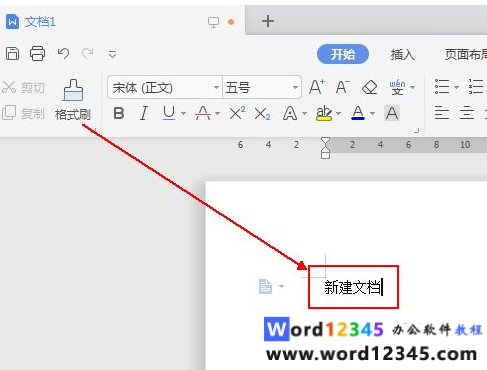Apply yellow text highlight color
Viewport: 487px width, 370px height.
pyautogui.click(x=324, y=114)
